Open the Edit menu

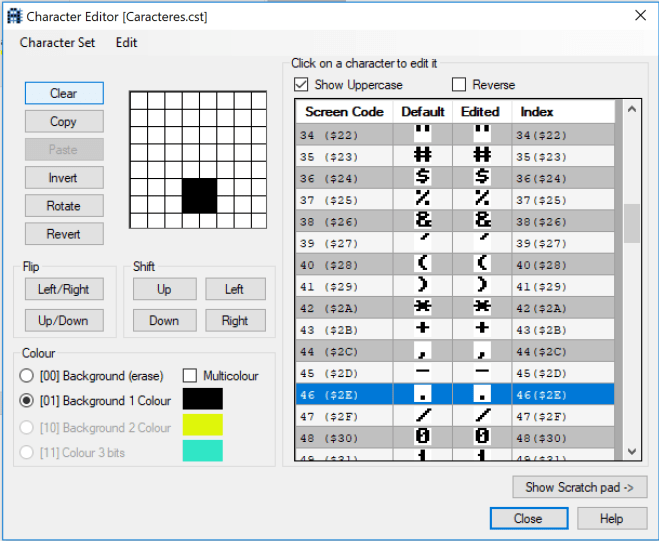(x=126, y=43)
